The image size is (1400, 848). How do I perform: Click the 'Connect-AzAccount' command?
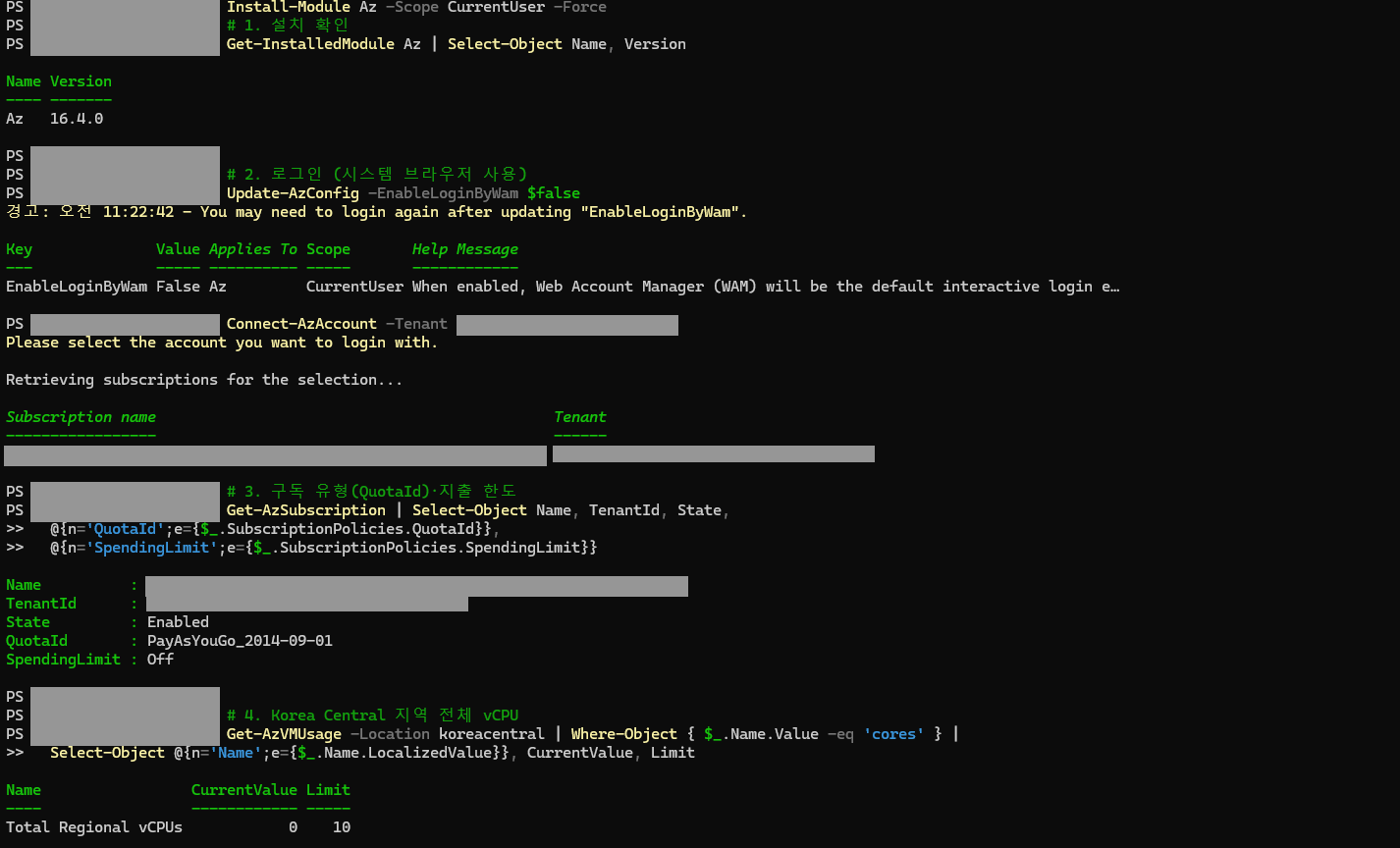[x=301, y=324]
